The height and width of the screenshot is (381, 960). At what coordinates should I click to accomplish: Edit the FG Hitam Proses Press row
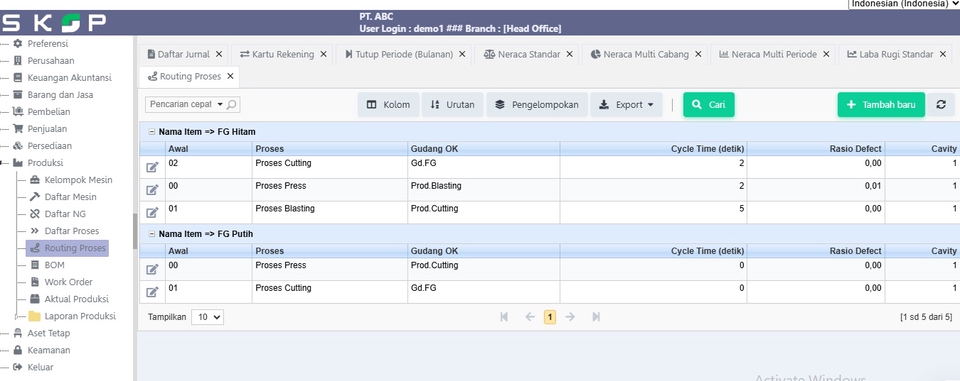tap(152, 190)
